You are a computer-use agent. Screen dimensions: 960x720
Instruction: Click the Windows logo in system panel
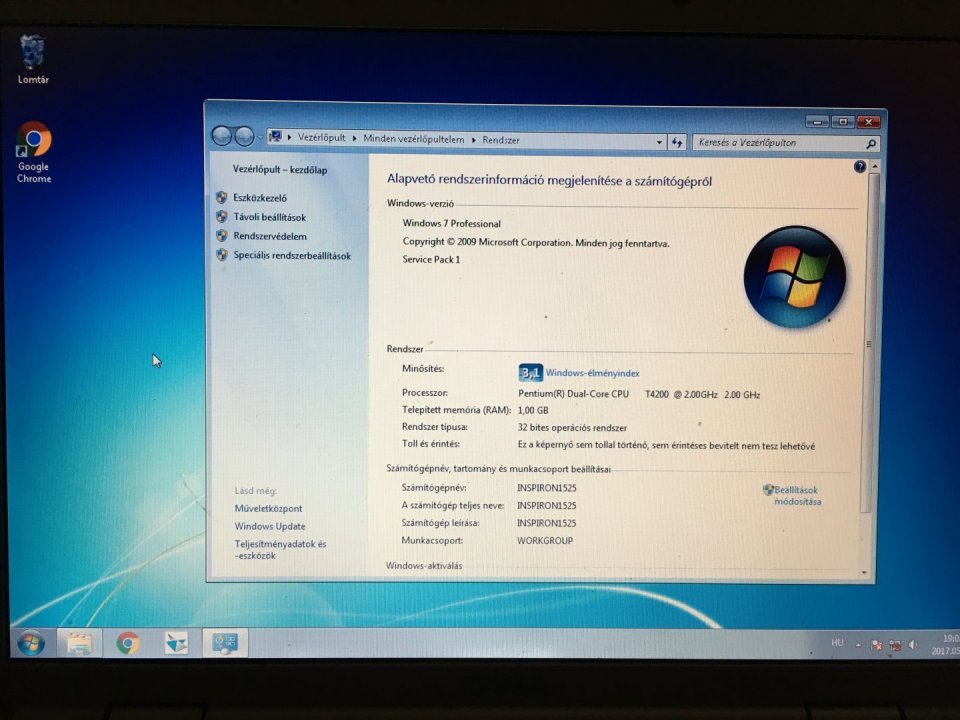795,277
